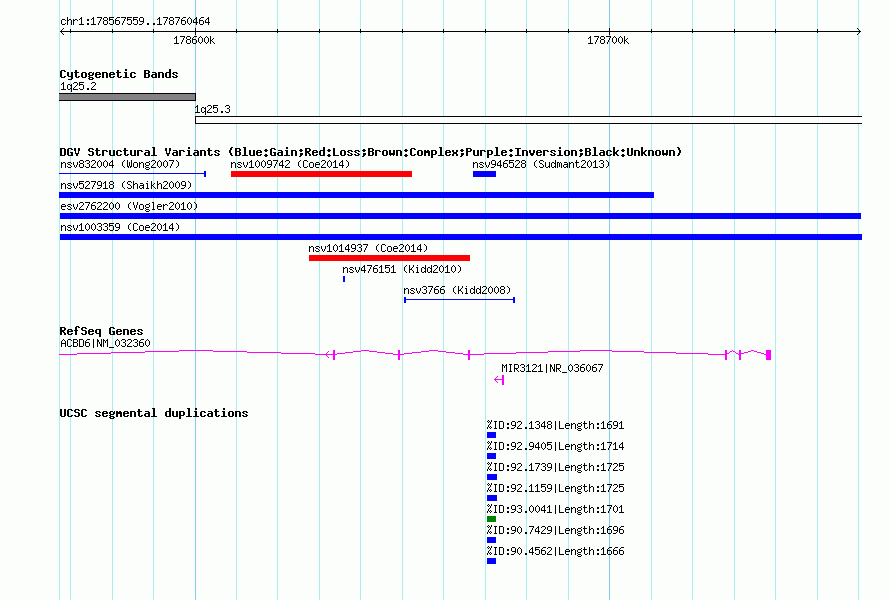Select the %ID:92.1159|Length:1725 label

[x=555, y=488]
